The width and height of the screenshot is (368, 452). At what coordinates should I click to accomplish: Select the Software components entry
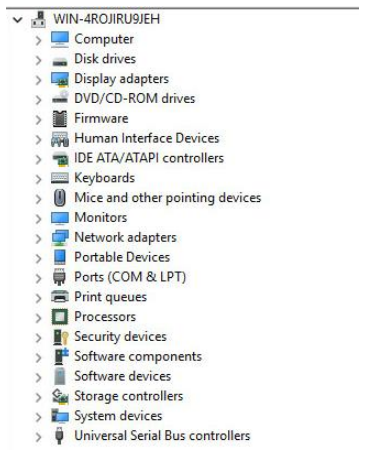click(138, 356)
